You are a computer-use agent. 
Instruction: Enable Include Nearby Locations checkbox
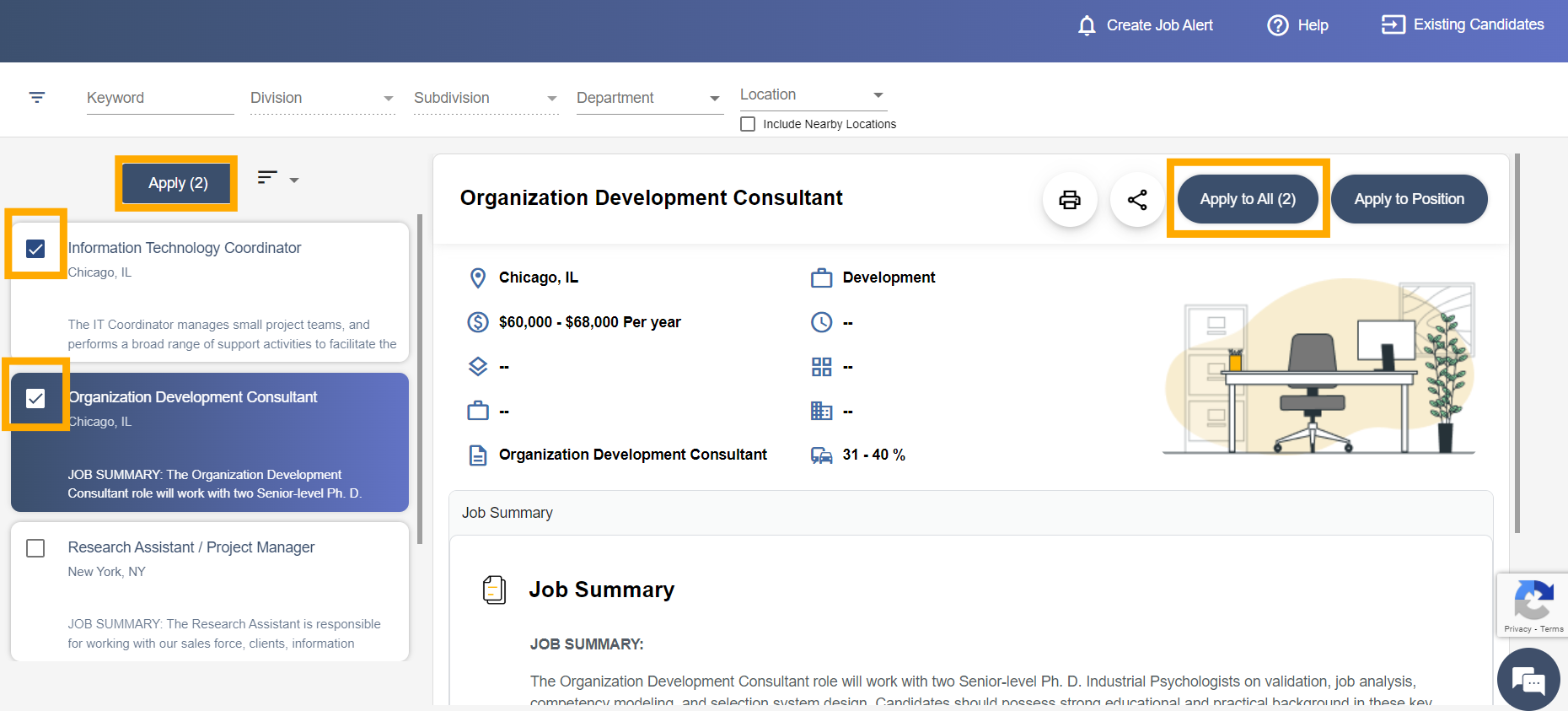(x=748, y=124)
